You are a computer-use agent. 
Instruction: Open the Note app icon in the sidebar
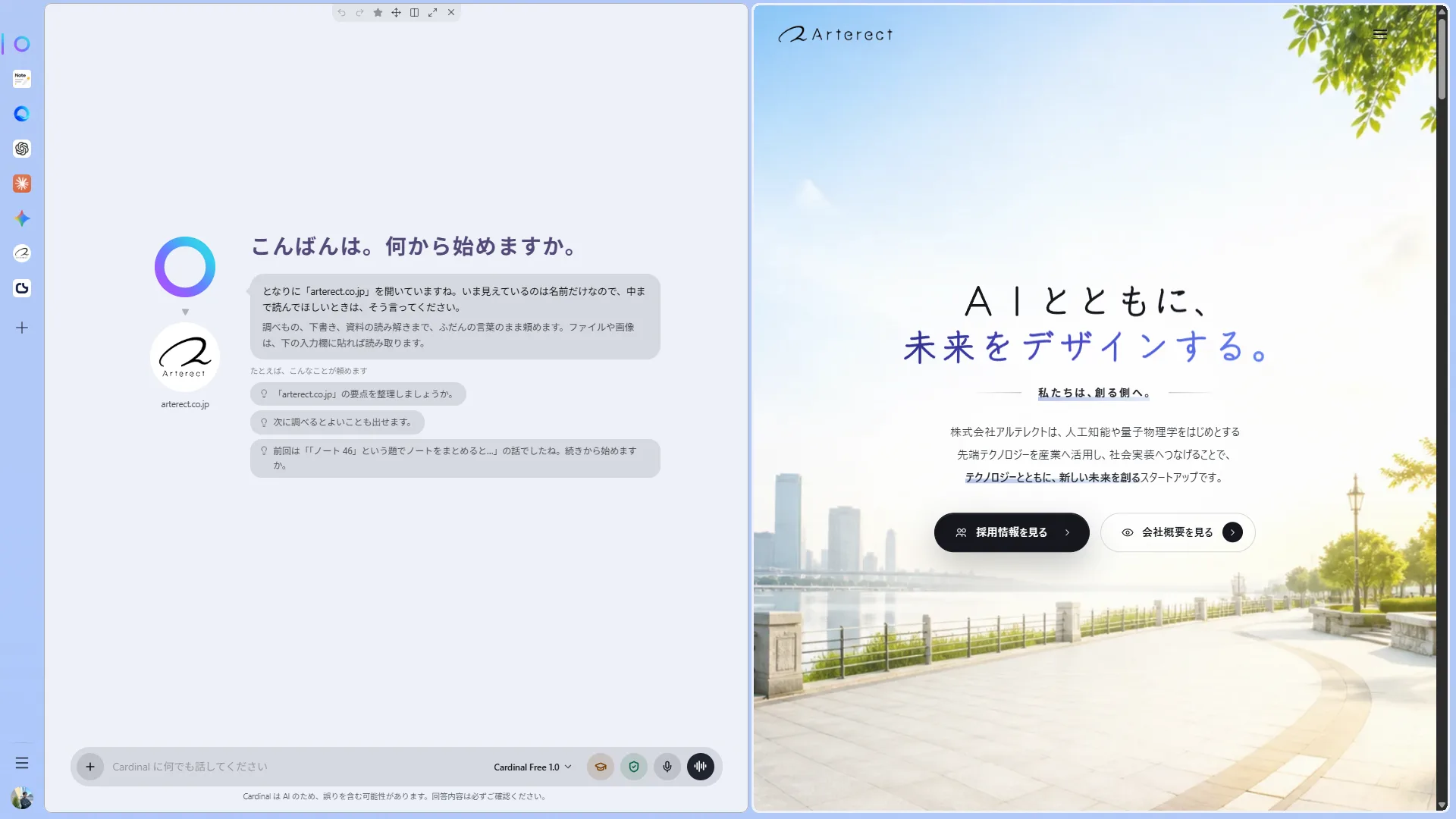tap(22, 79)
